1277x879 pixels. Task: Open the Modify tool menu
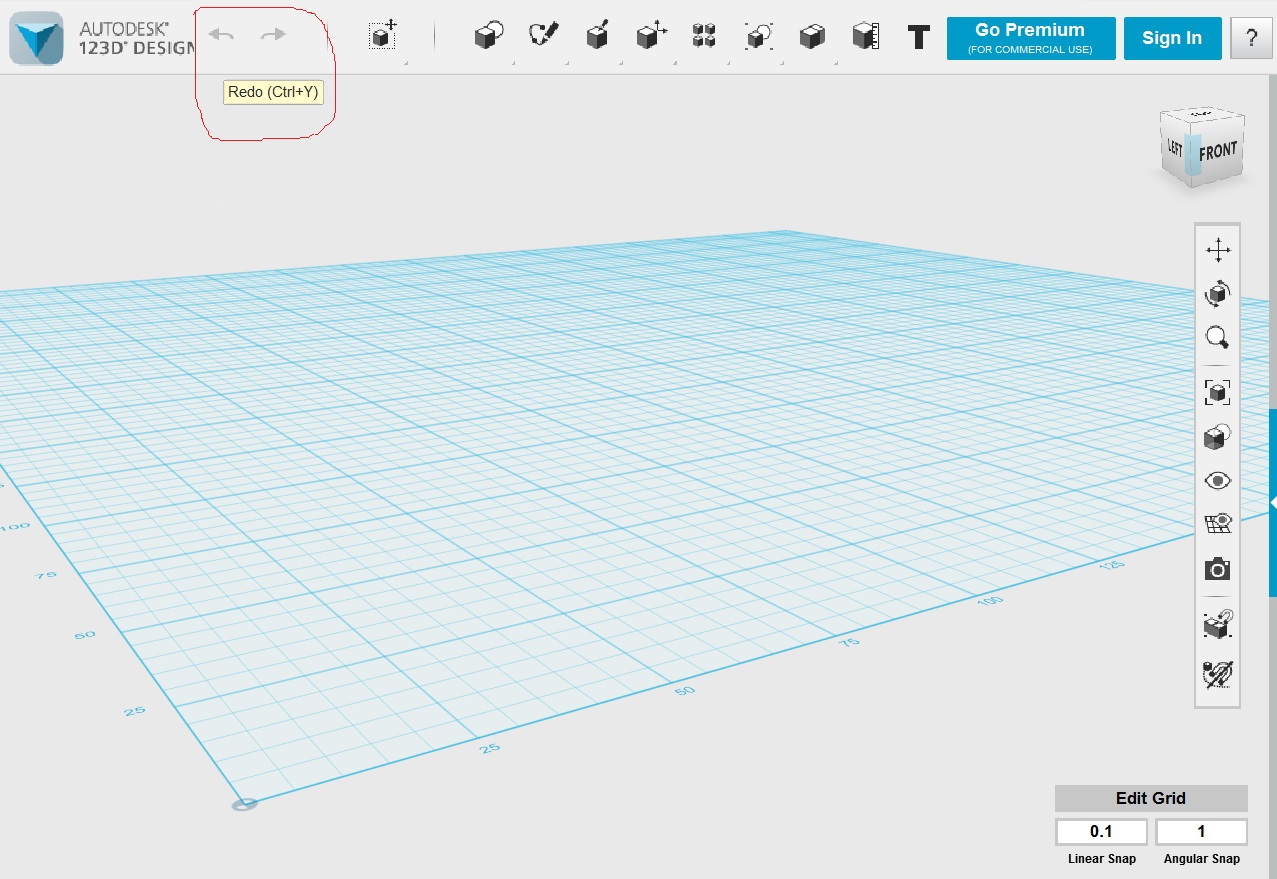tap(651, 37)
